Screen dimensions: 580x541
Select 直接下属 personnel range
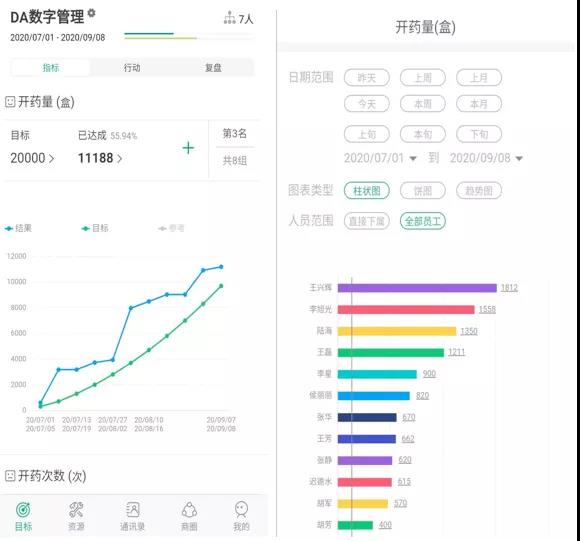pos(367,221)
